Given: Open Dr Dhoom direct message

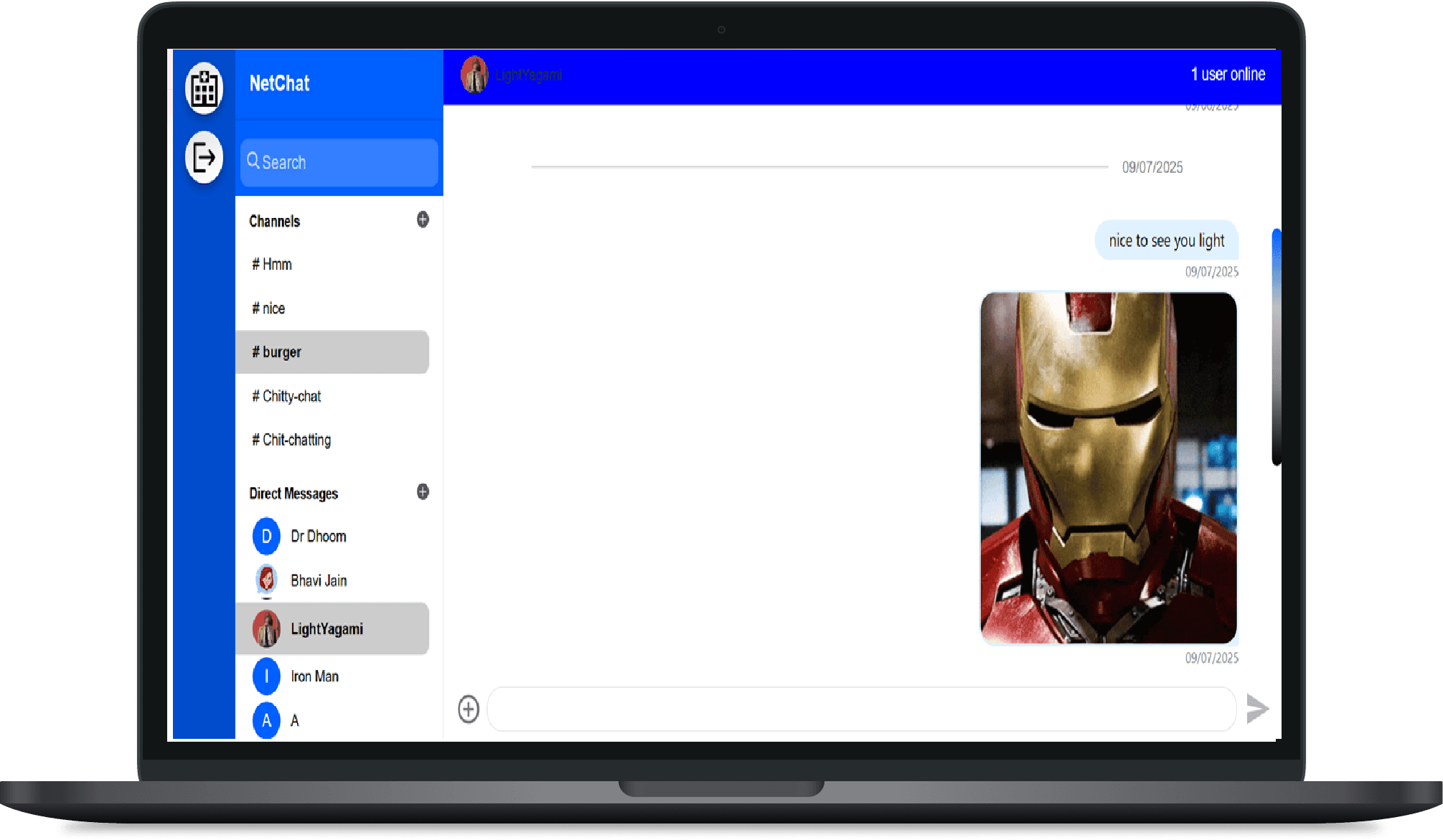Looking at the screenshot, I should point(332,536).
